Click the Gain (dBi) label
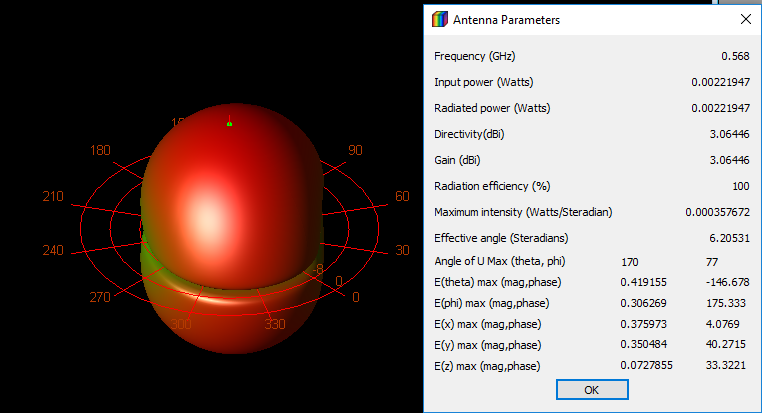 460,160
